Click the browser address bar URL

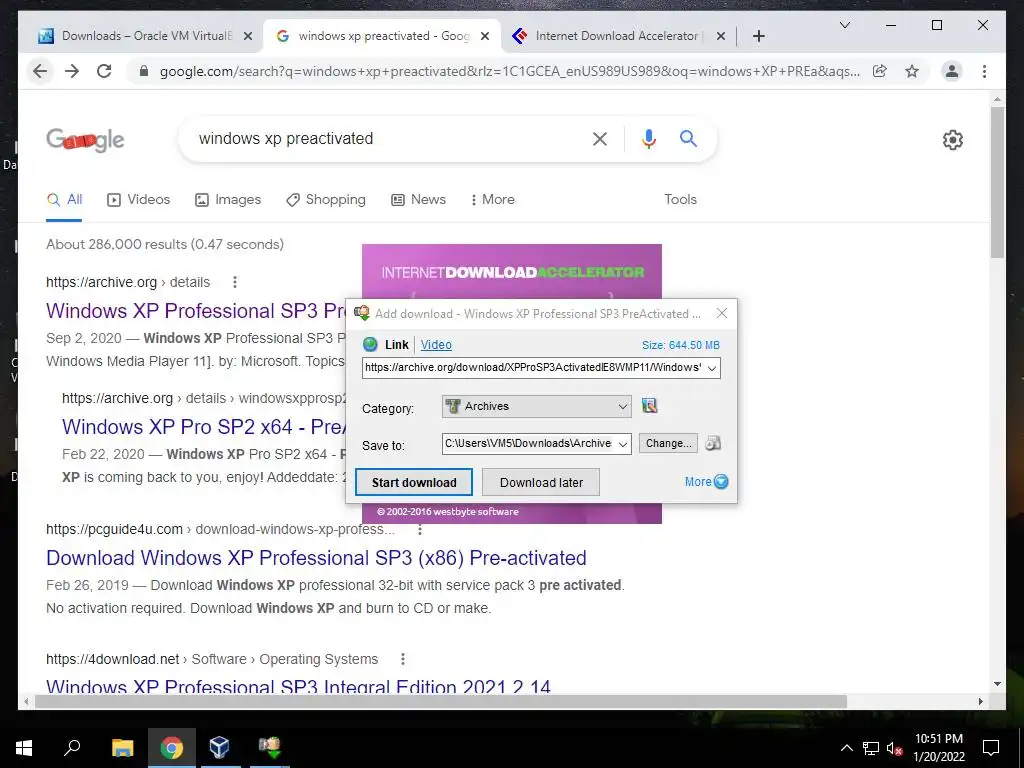tap(509, 71)
